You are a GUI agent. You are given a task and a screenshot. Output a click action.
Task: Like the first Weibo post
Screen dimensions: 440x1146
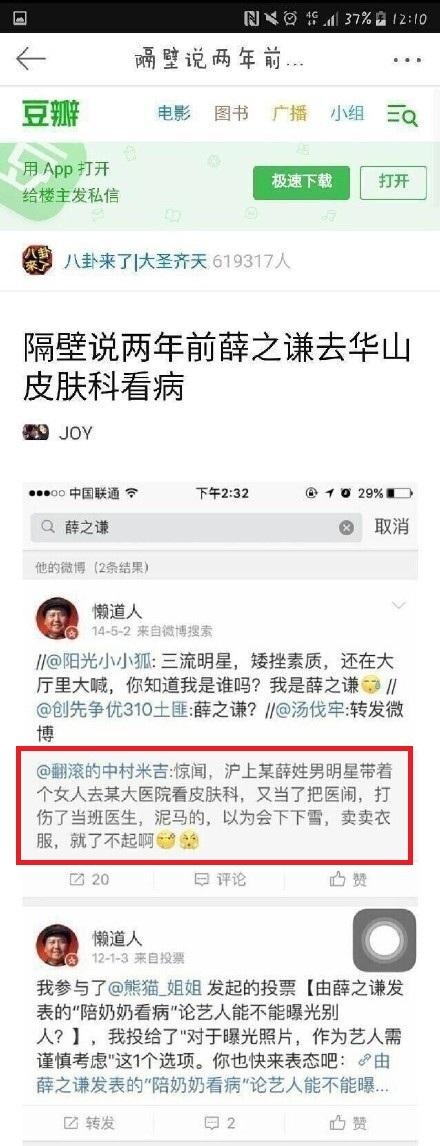(x=349, y=879)
